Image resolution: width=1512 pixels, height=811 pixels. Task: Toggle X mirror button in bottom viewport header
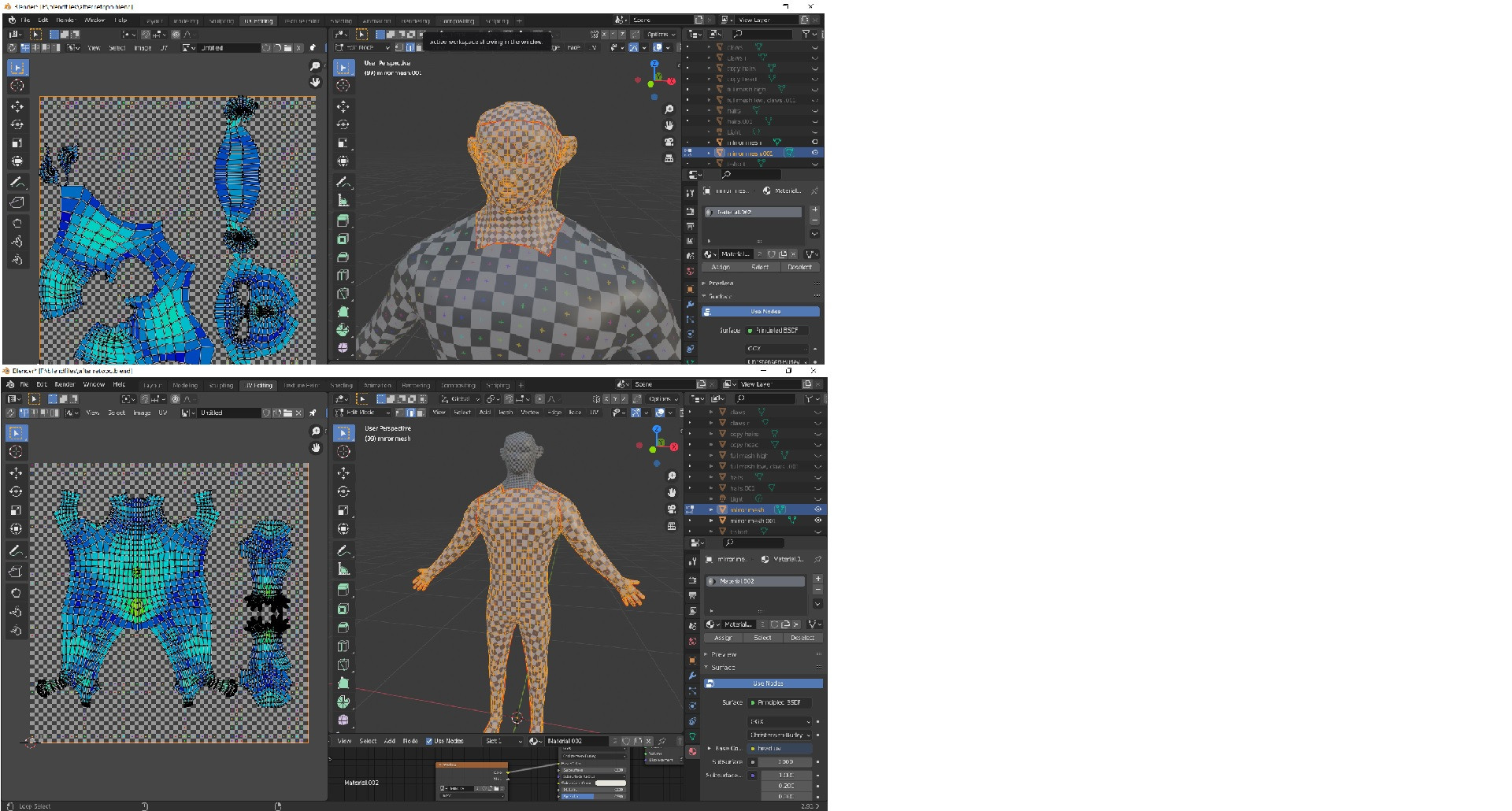(606, 399)
